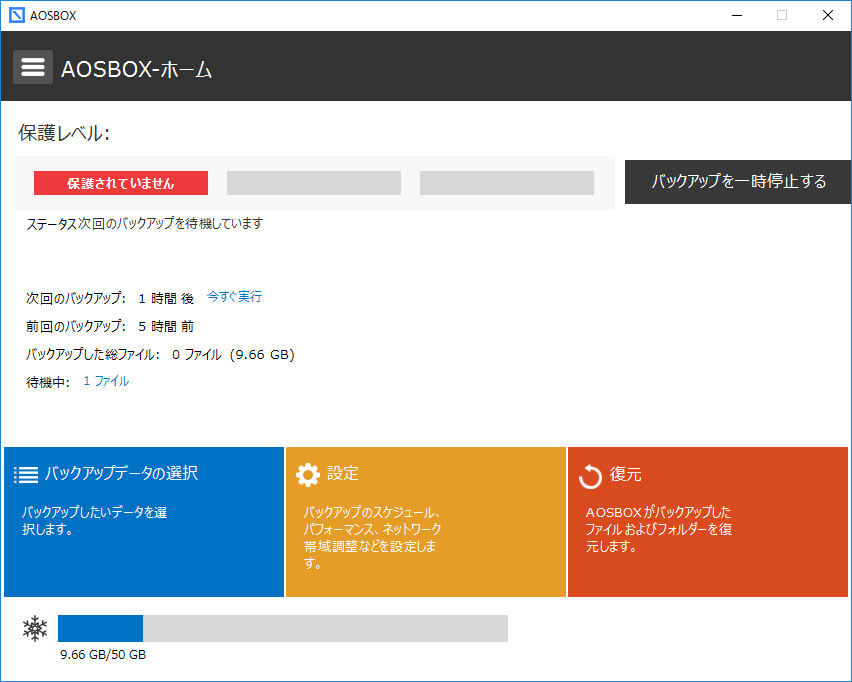Click the 9.66 GB/50 GB storage text
Viewport: 852px width, 682px height.
(103, 655)
